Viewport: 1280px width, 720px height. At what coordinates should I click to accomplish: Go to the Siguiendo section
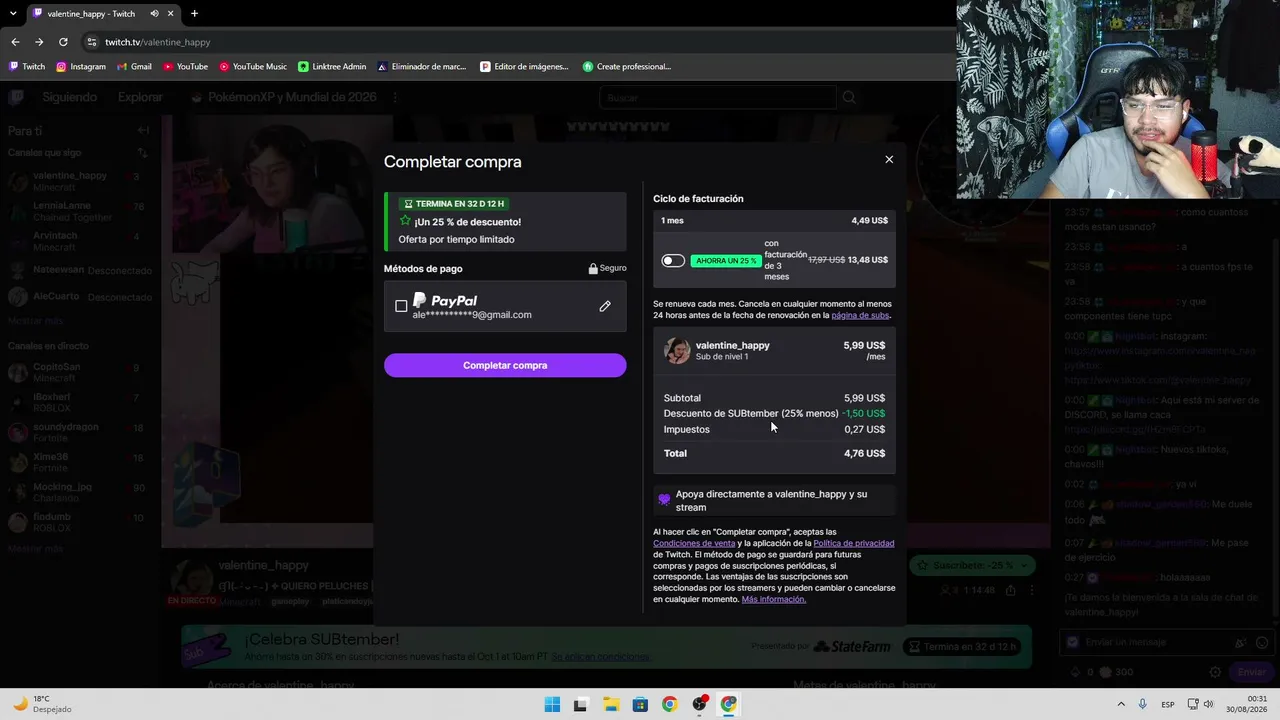[x=69, y=97]
